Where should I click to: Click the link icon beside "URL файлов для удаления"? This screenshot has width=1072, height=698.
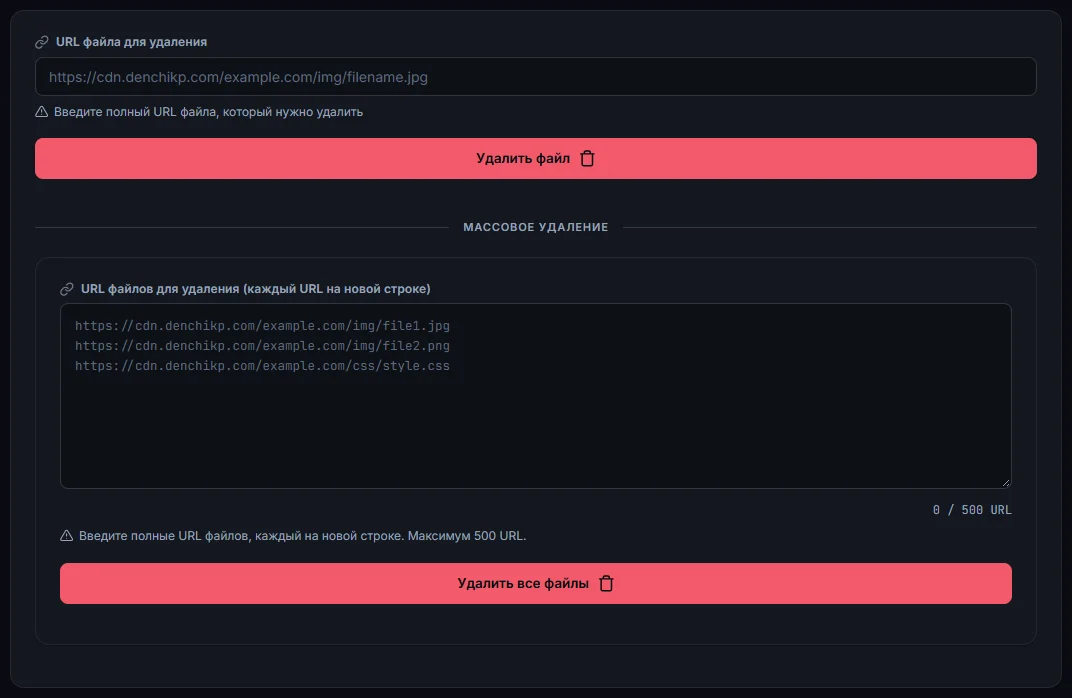[66, 289]
